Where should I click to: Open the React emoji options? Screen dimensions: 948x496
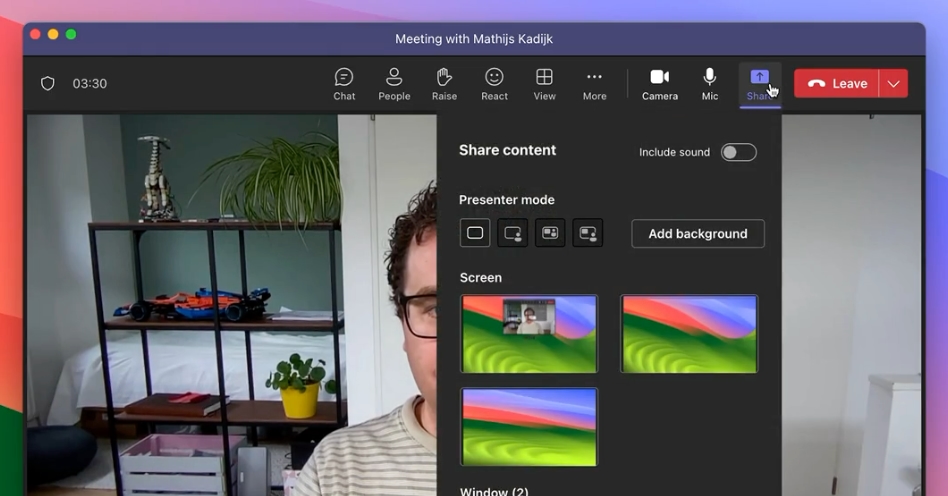coord(494,84)
